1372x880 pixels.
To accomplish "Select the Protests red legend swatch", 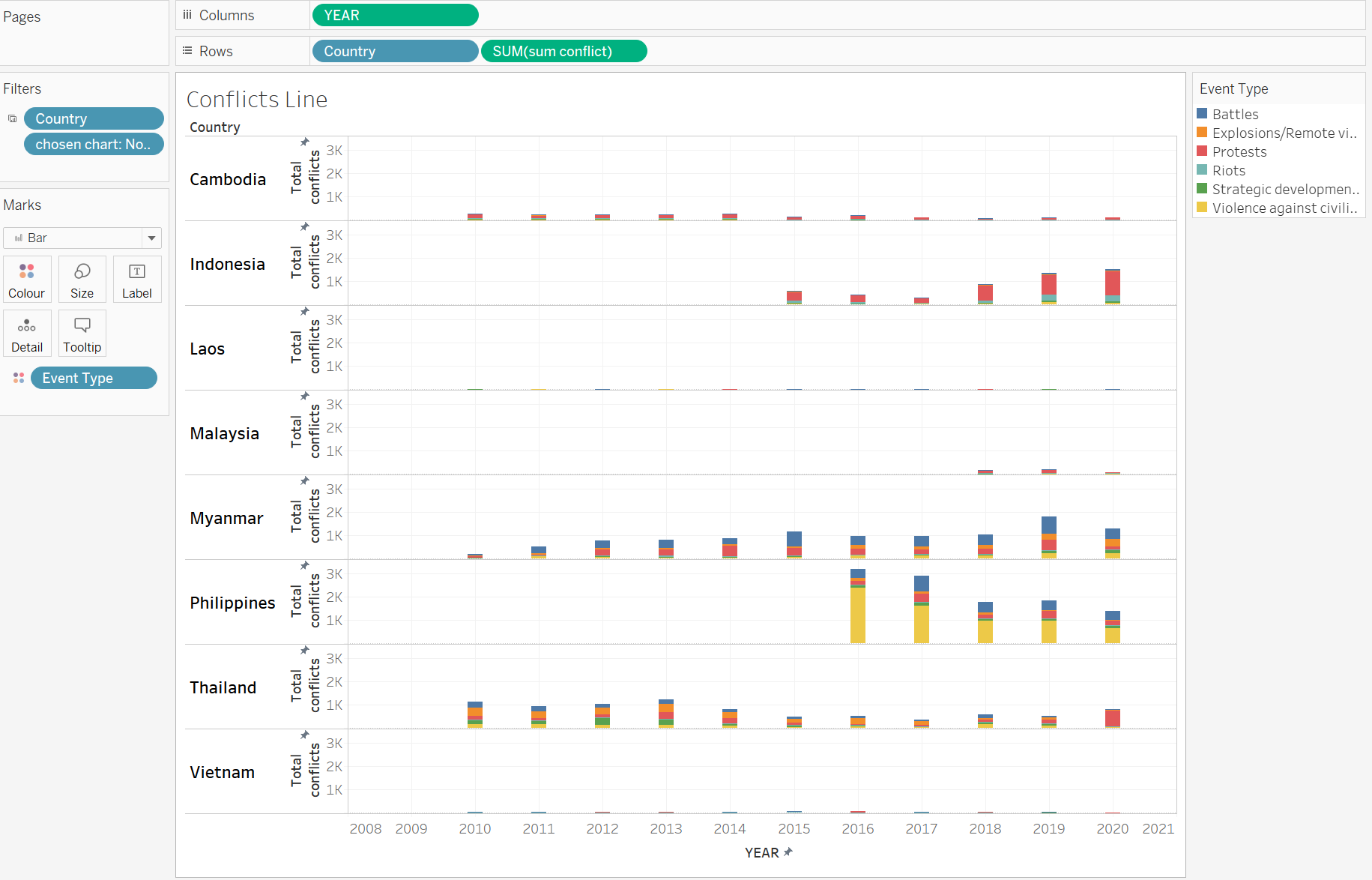I will [1202, 151].
